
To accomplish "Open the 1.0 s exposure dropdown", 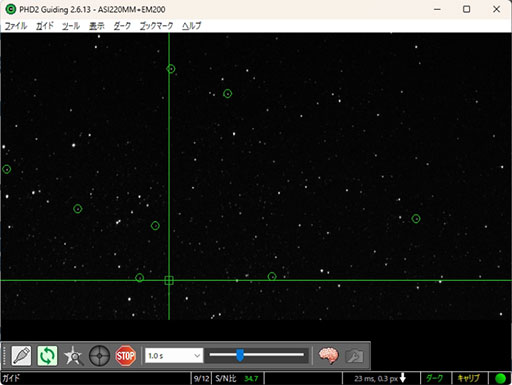I will (x=174, y=356).
